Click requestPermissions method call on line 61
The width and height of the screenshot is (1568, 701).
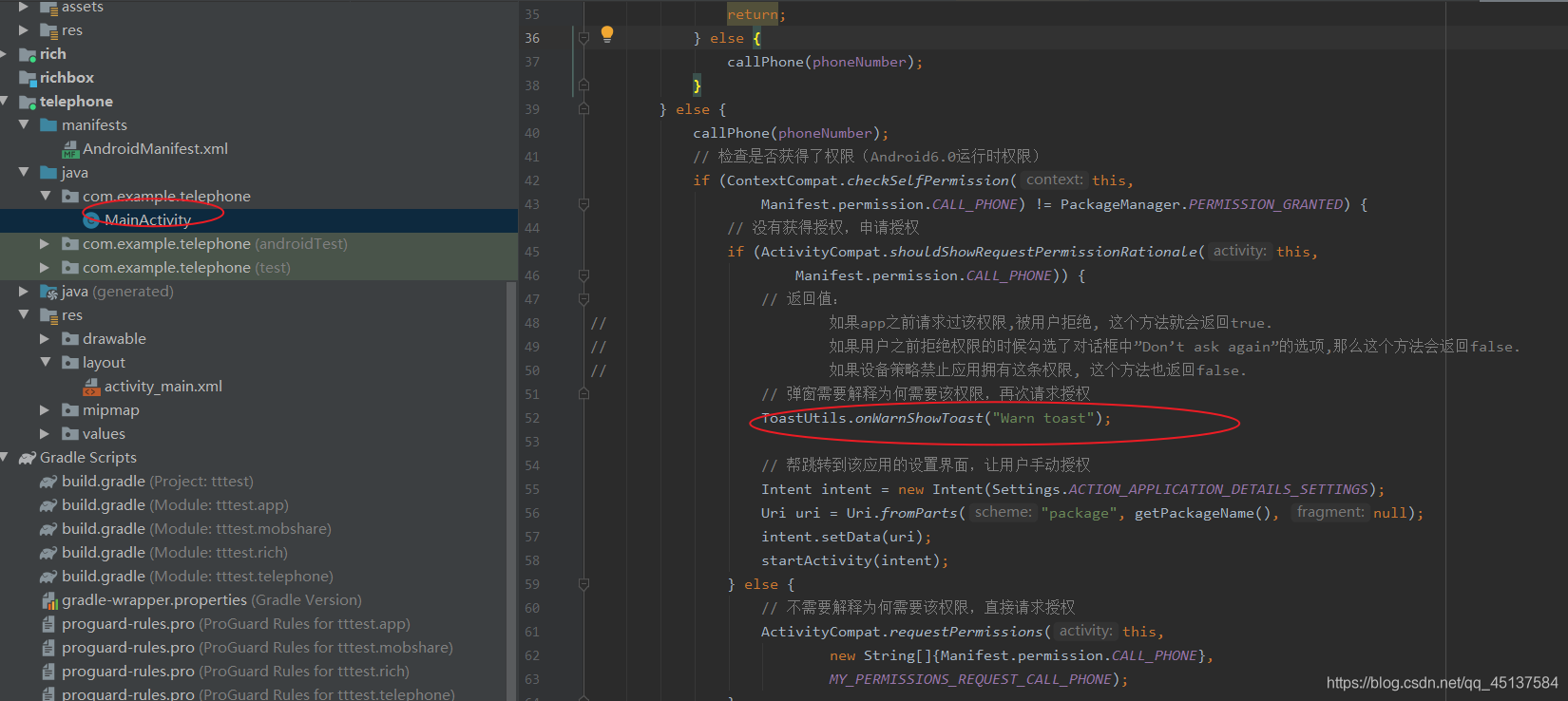click(966, 632)
